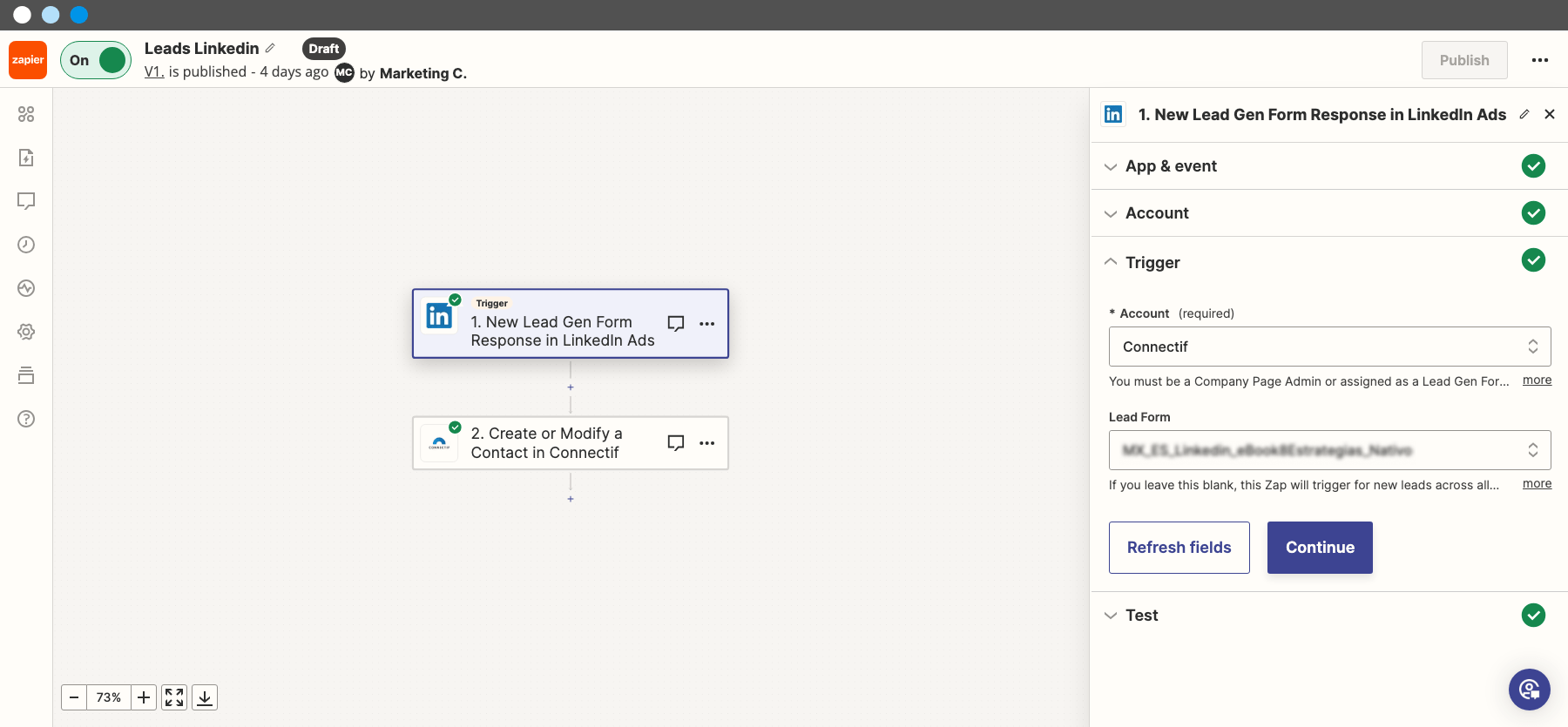The image size is (1568, 727).
Task: Click the Draft status badge
Action: [x=324, y=49]
